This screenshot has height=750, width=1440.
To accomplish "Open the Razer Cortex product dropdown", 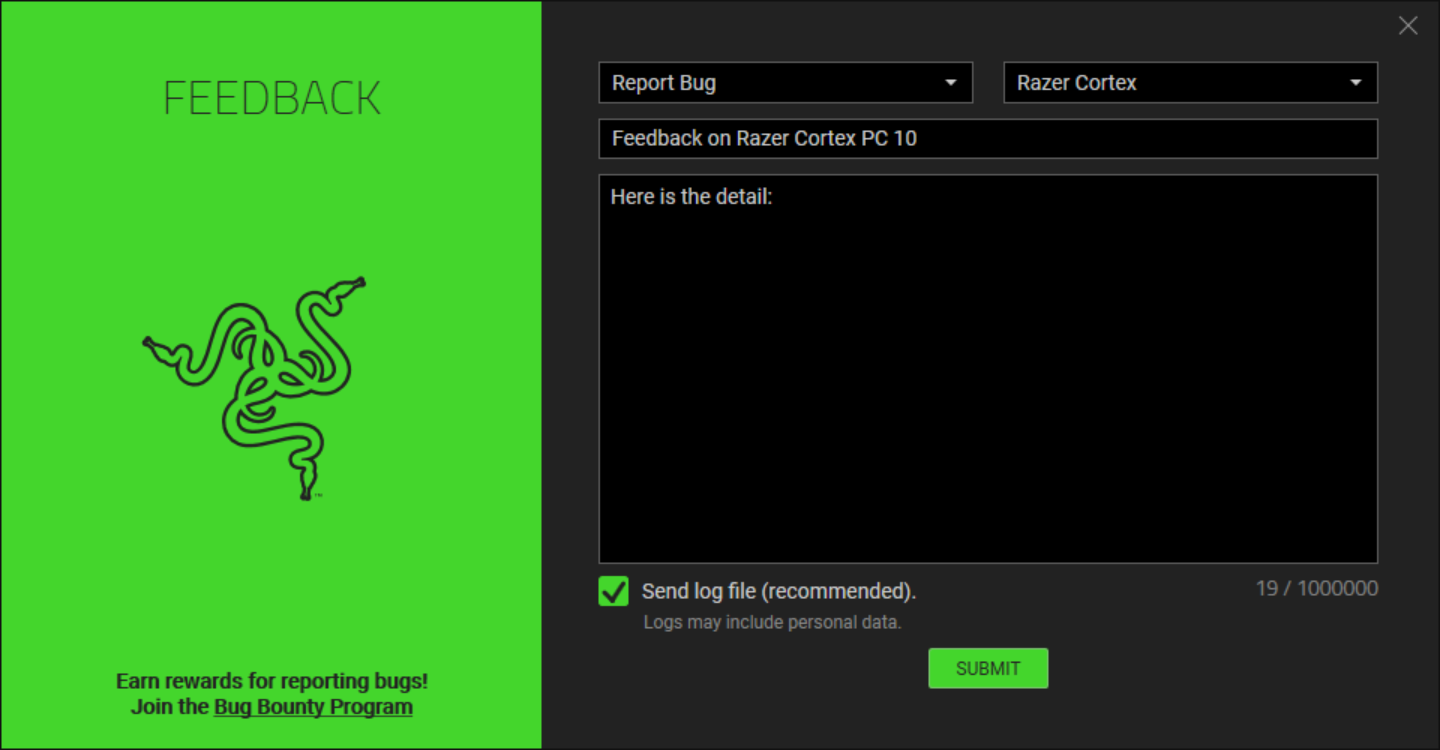I will (1190, 83).
